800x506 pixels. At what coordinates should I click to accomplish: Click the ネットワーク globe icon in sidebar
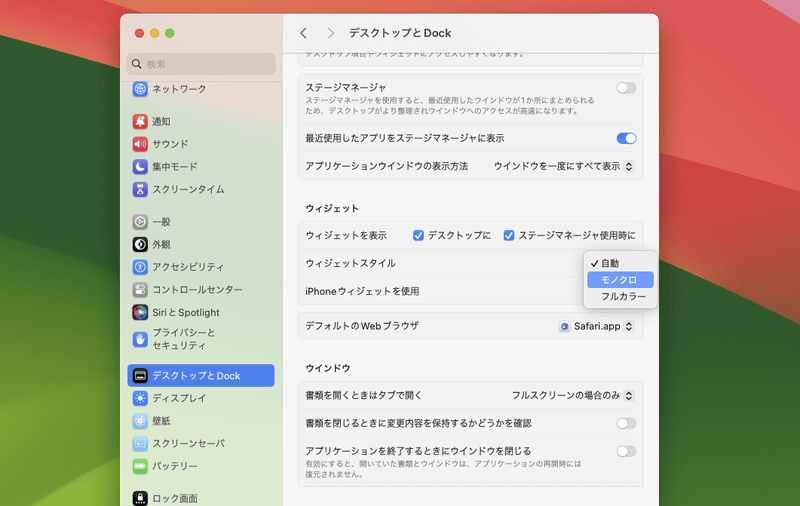coord(140,89)
